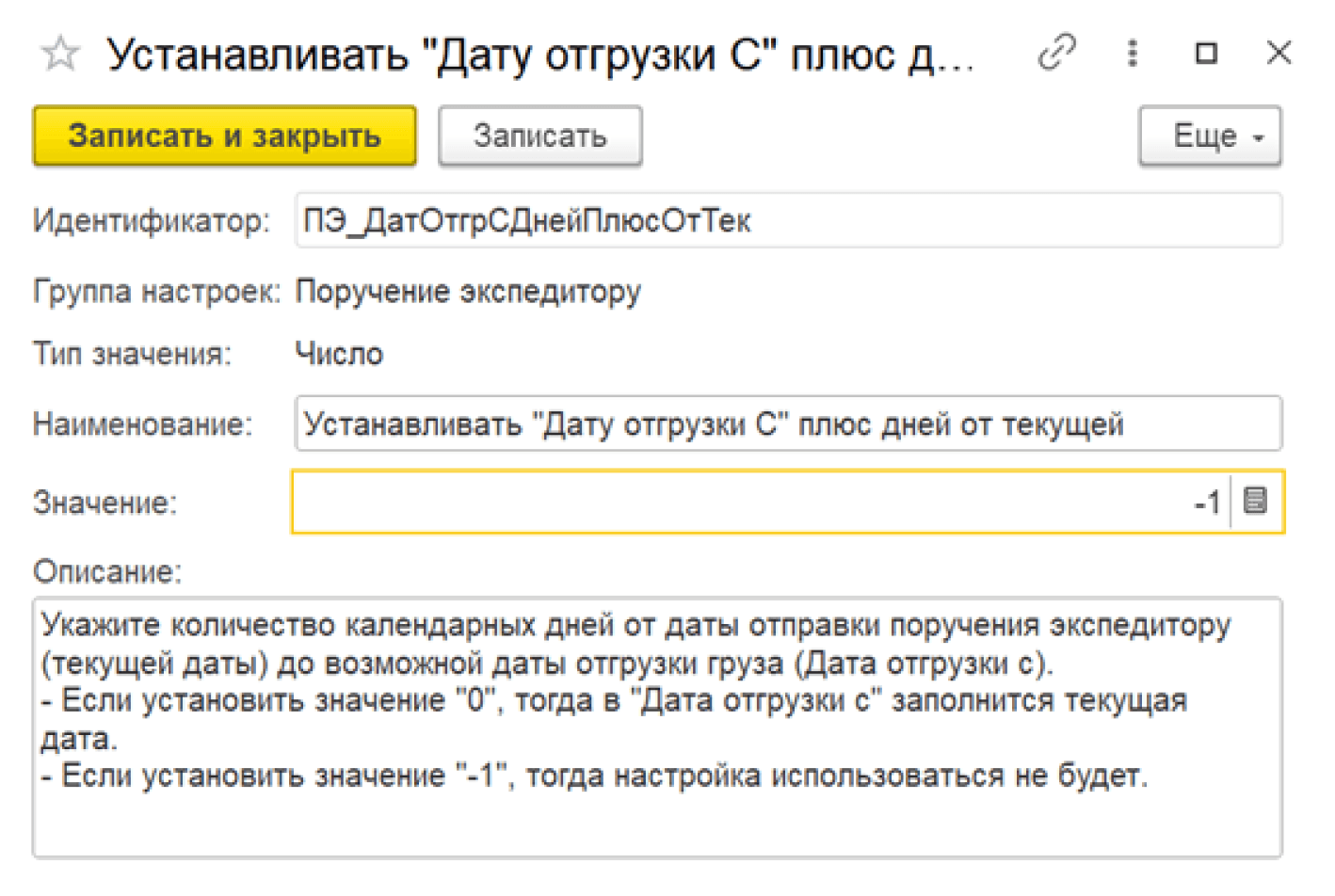Add form to favorites with star icon
Screen dimensions: 1335x896
60,54
